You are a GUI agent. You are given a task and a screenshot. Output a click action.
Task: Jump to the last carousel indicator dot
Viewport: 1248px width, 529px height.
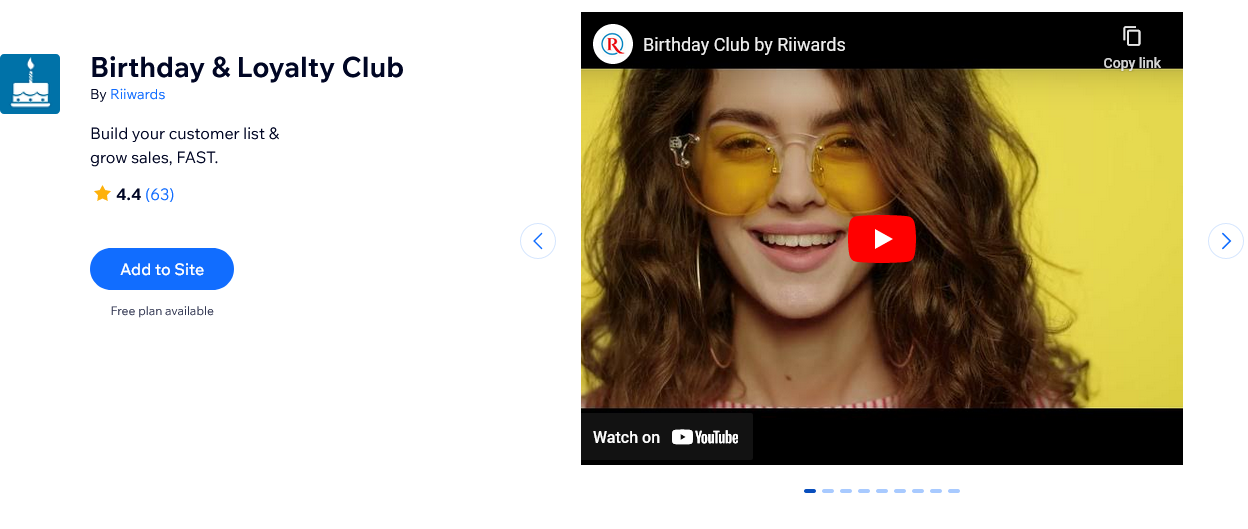tap(954, 491)
